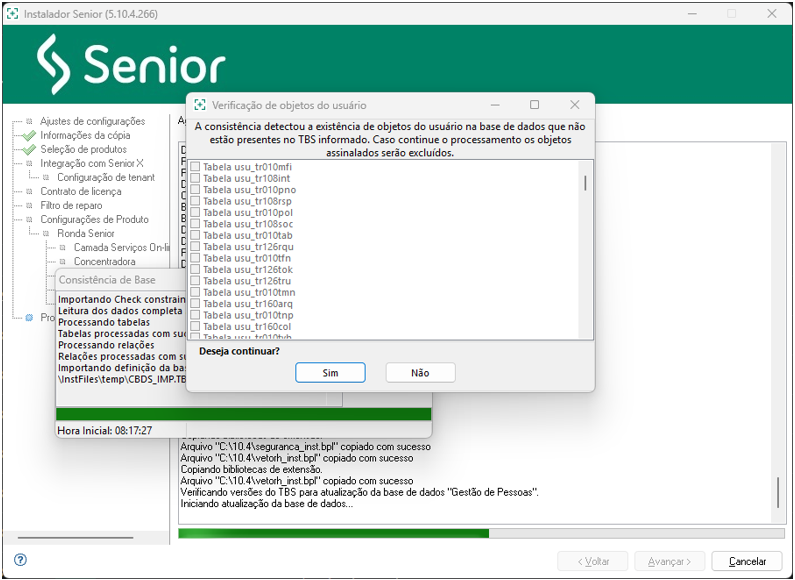Select Ronda Senior tree node
The height and width of the screenshot is (580, 795).
(x=86, y=233)
